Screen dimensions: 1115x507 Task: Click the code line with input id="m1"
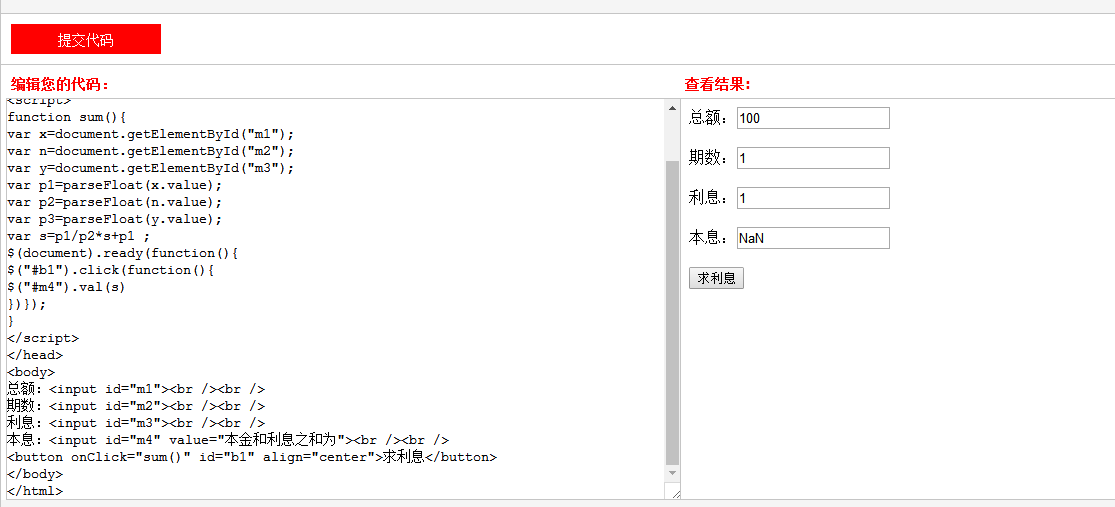(136, 389)
